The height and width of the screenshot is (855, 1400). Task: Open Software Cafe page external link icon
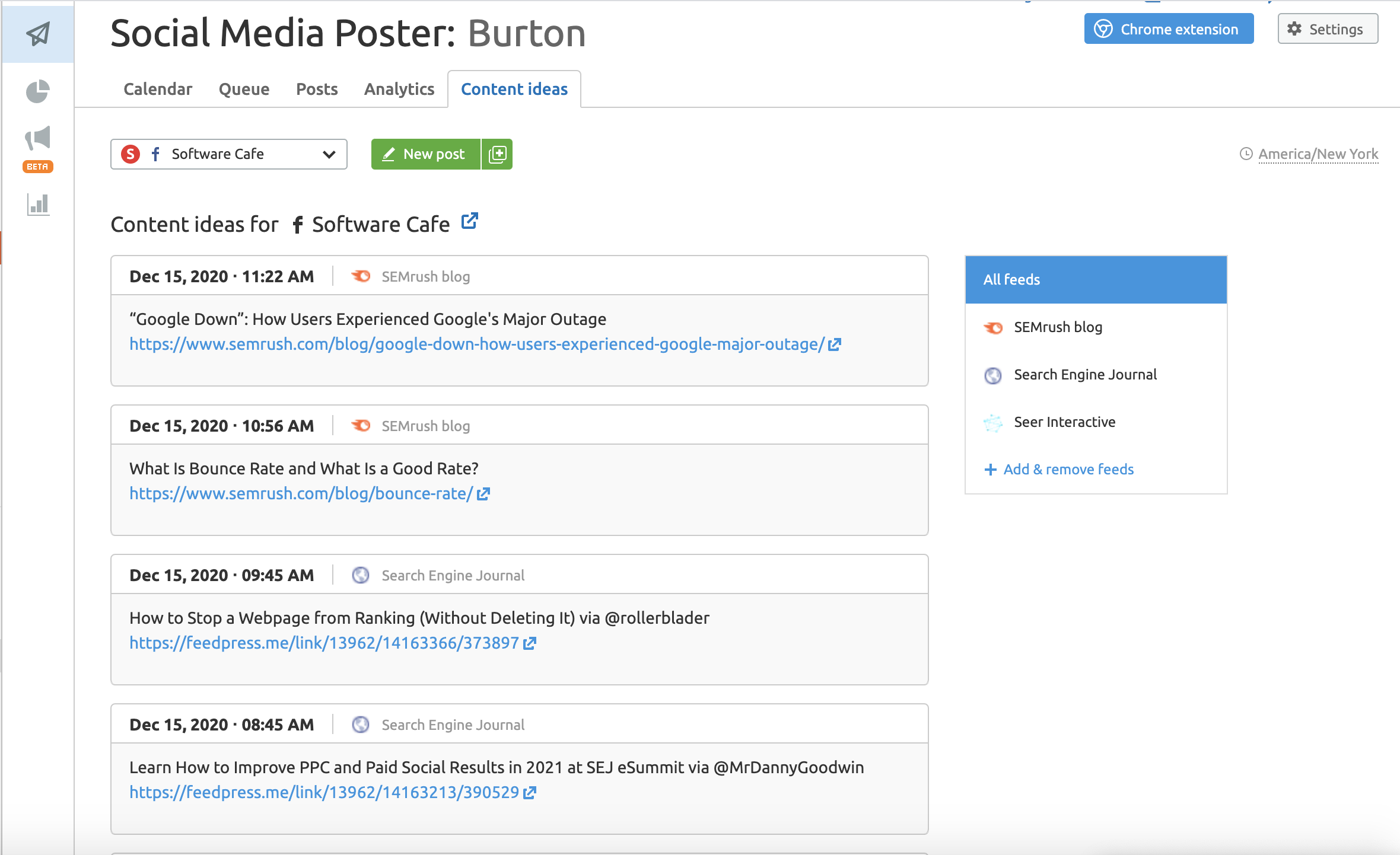469,221
